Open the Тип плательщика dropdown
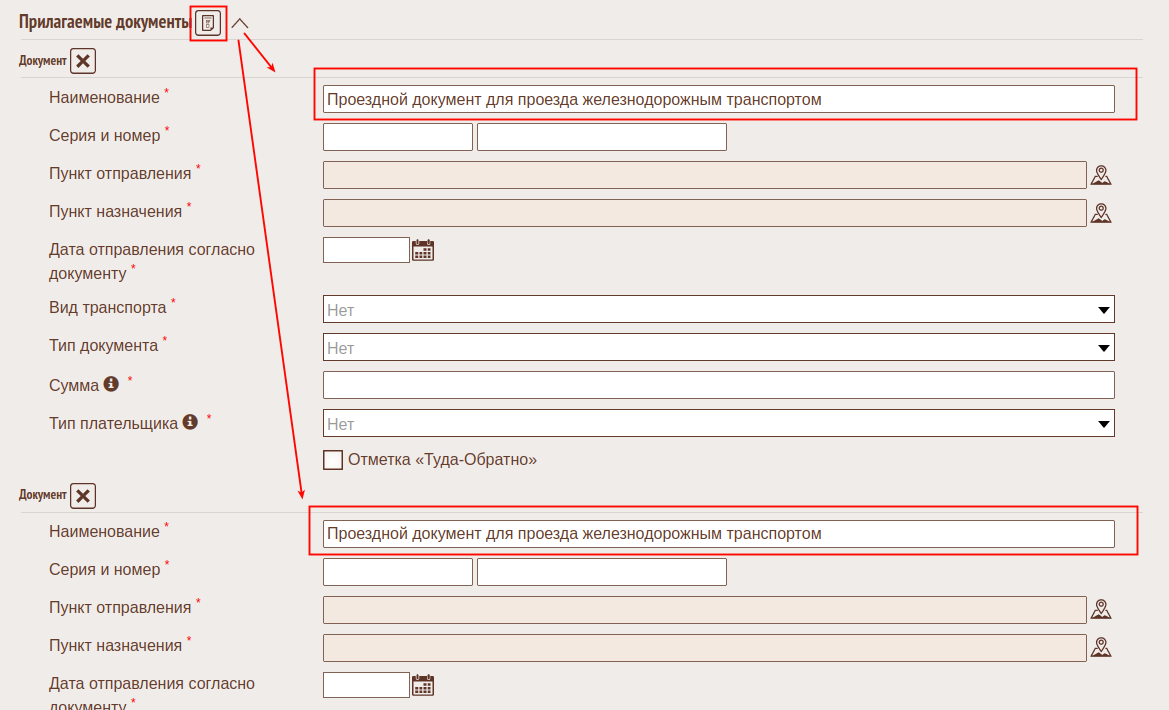This screenshot has width=1169, height=710. [x=718, y=423]
